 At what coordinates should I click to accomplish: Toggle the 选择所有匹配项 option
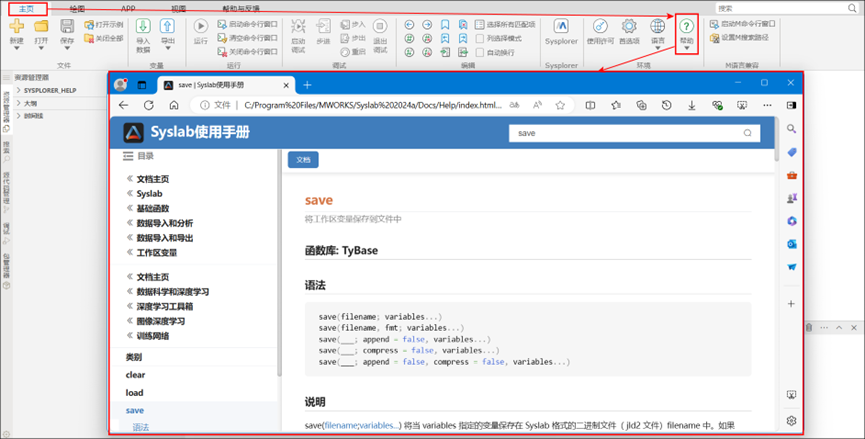[505, 24]
